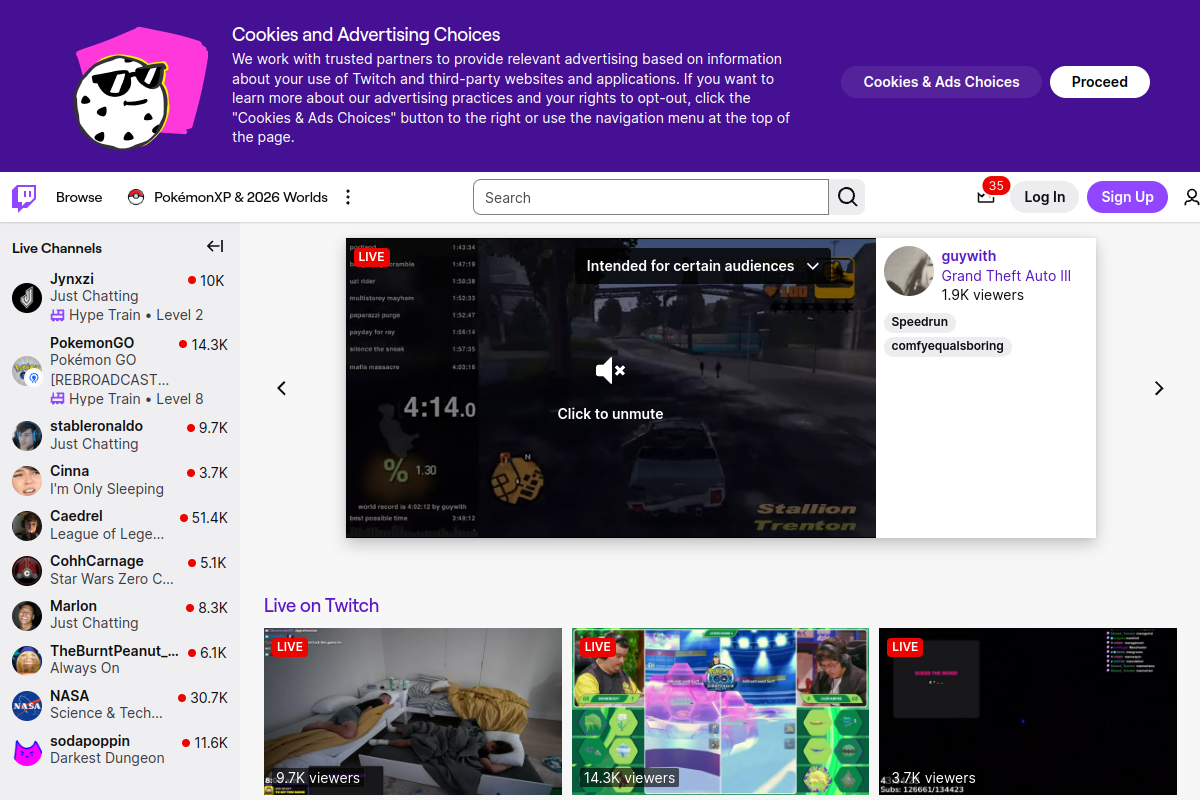The image size is (1200, 800).
Task: Click CohhCarnage's channel avatar
Action: pyautogui.click(x=27, y=570)
